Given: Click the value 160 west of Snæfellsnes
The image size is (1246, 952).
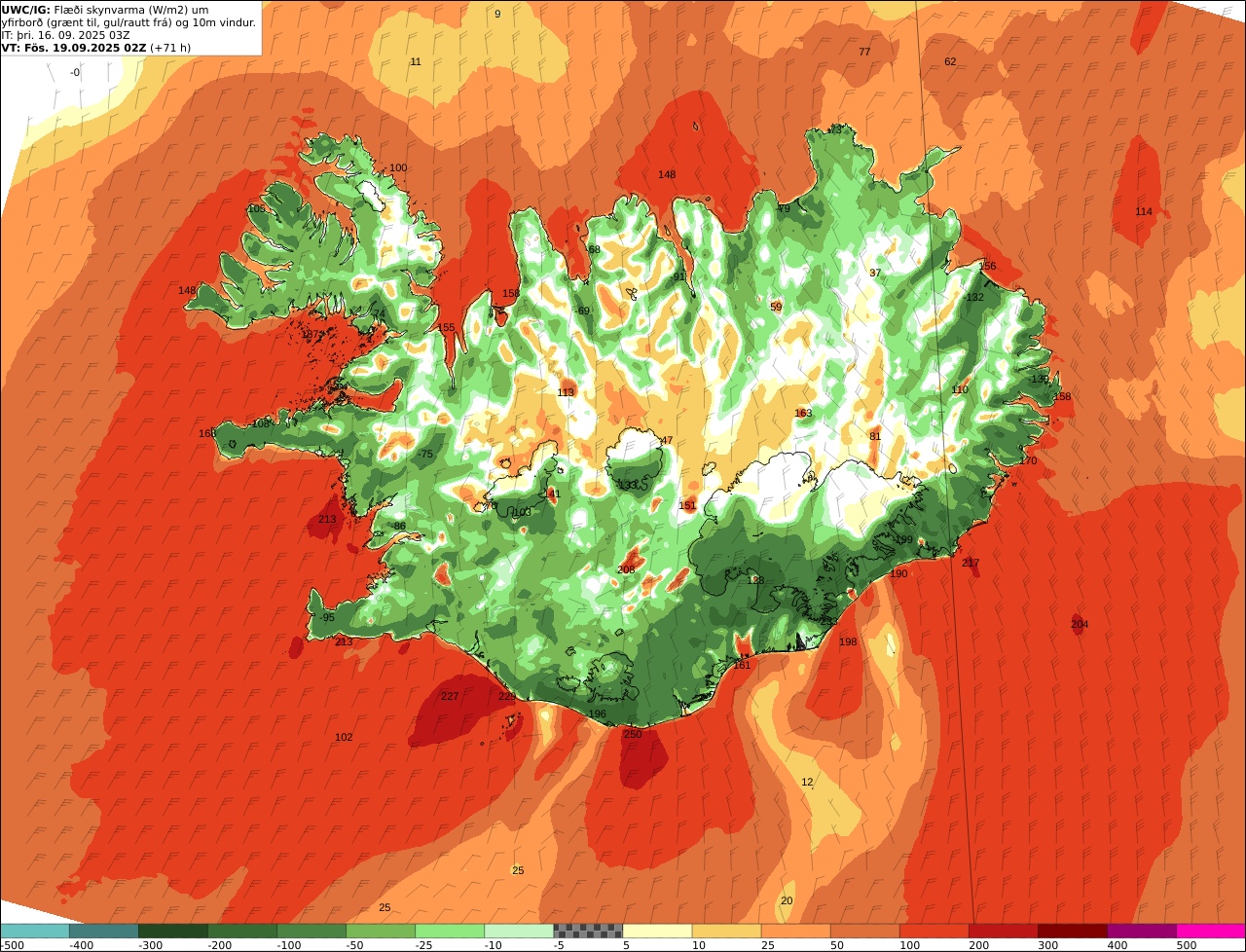Looking at the screenshot, I should [207, 434].
